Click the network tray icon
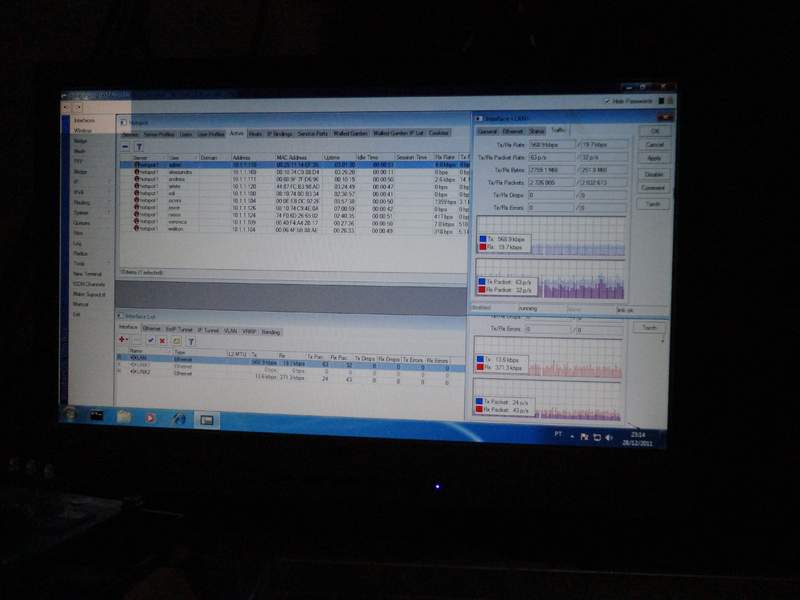The image size is (800, 600). pyautogui.click(x=597, y=437)
